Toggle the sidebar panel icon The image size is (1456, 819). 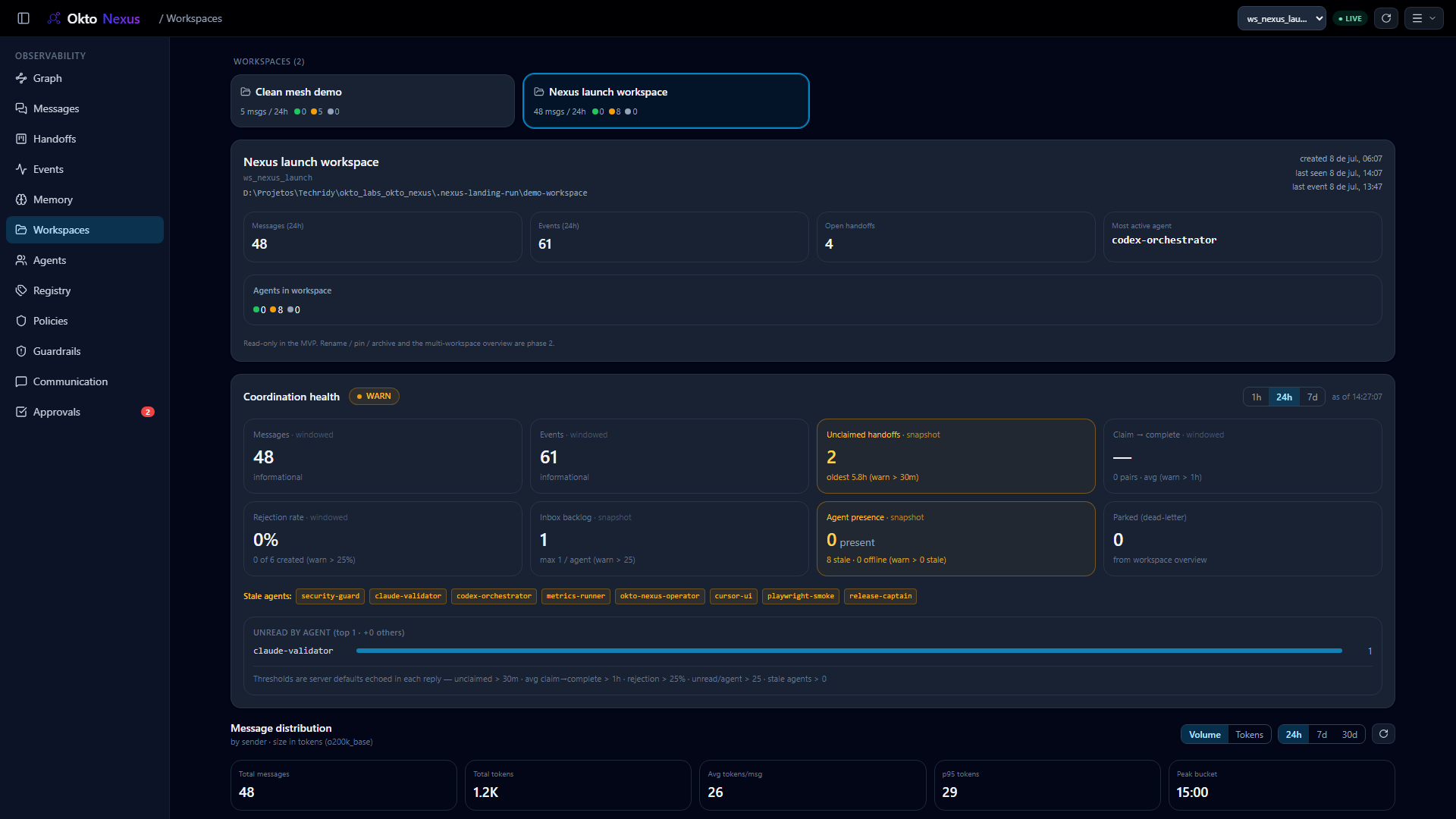click(x=24, y=18)
